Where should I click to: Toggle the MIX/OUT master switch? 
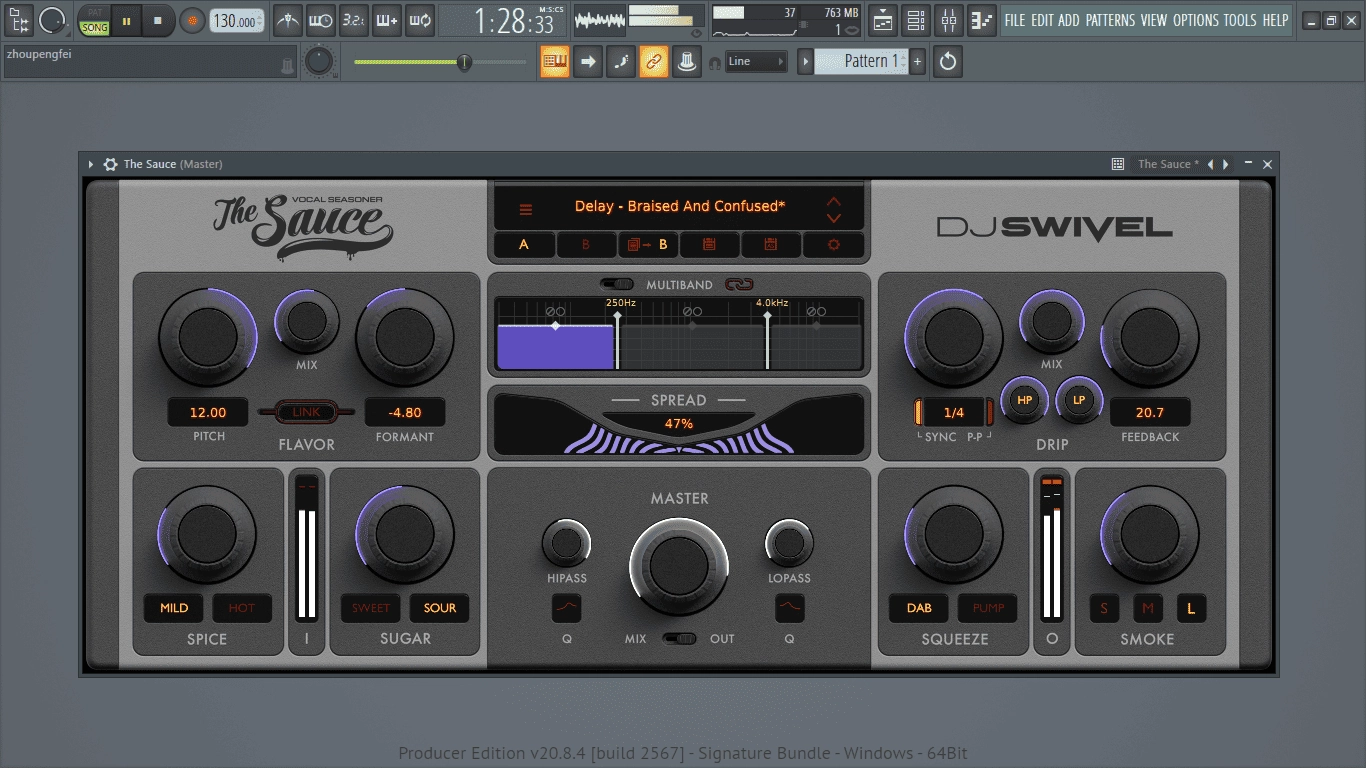point(680,638)
